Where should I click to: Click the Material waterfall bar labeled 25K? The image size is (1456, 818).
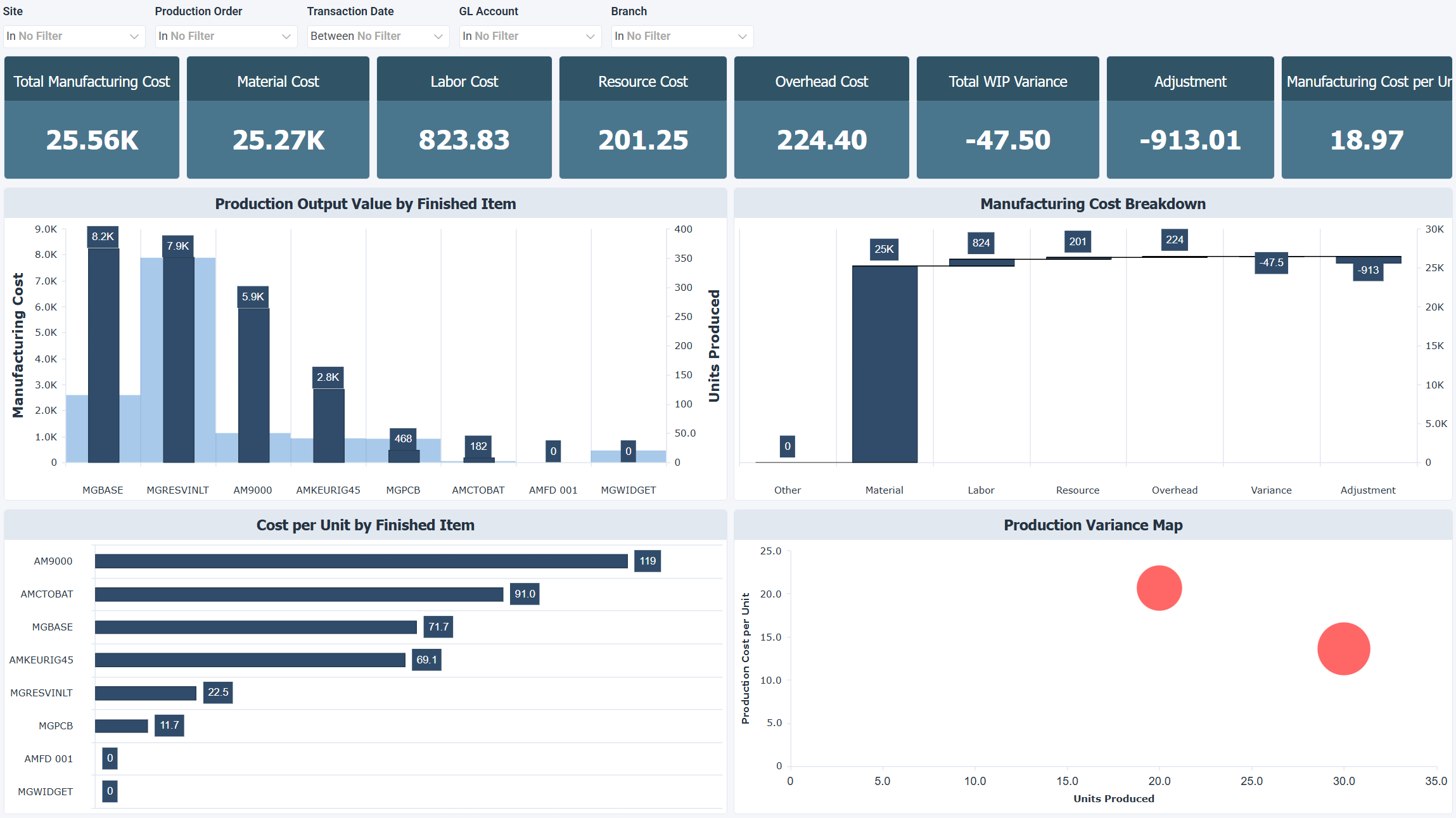tap(884, 364)
